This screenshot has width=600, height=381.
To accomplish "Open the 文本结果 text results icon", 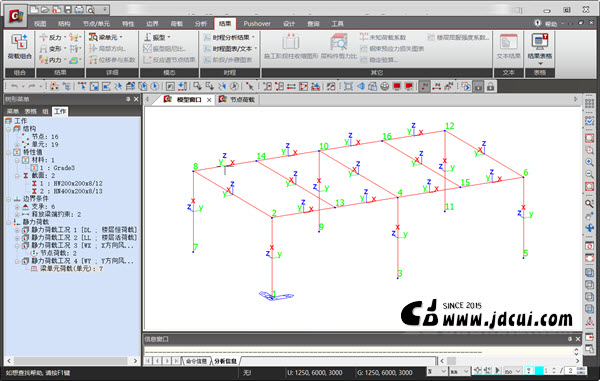I will click(x=508, y=47).
